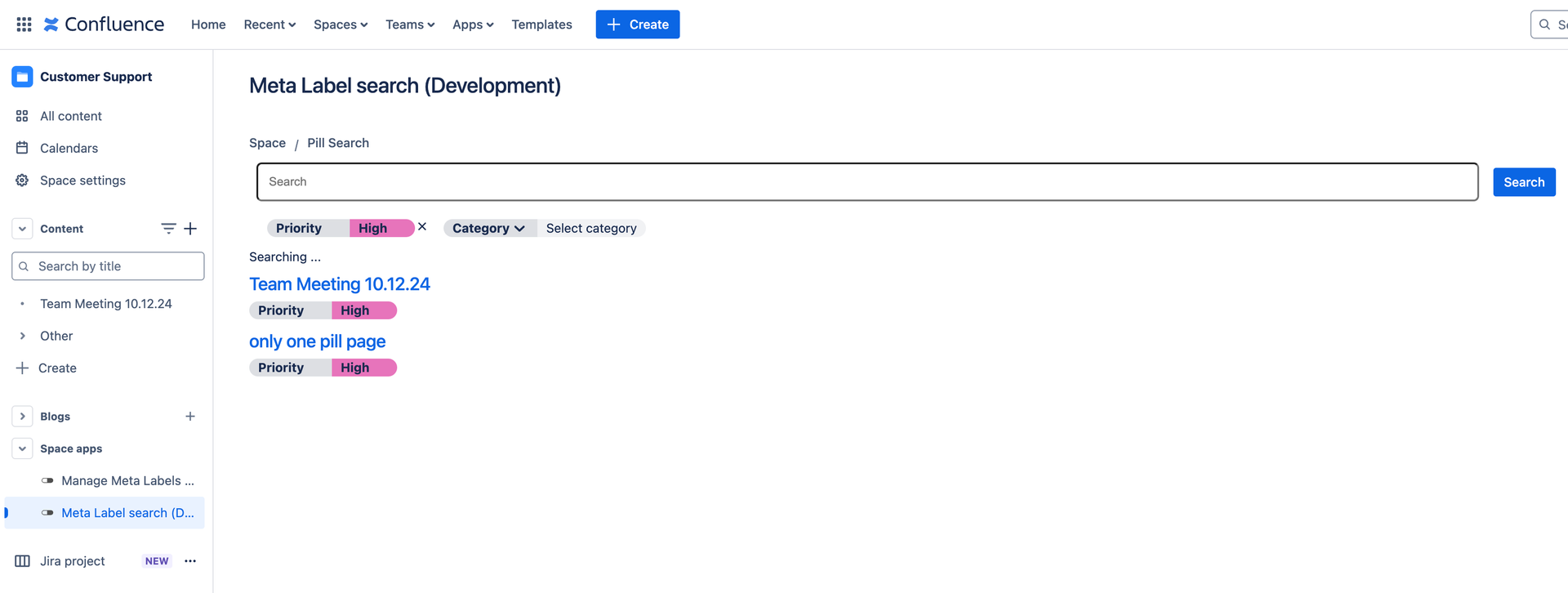Click the Jira project board icon

pyautogui.click(x=22, y=561)
